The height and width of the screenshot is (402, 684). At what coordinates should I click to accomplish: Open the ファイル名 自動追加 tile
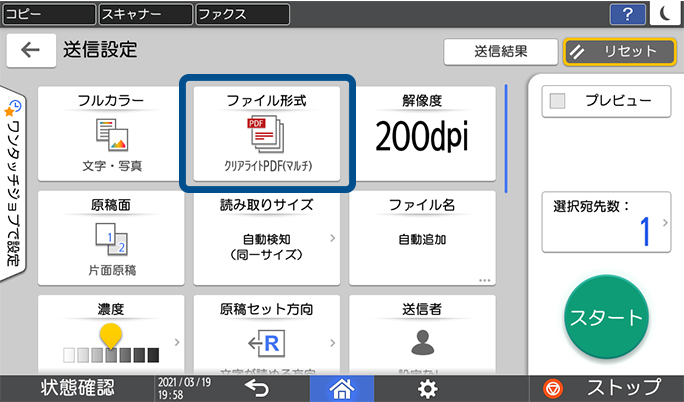422,238
